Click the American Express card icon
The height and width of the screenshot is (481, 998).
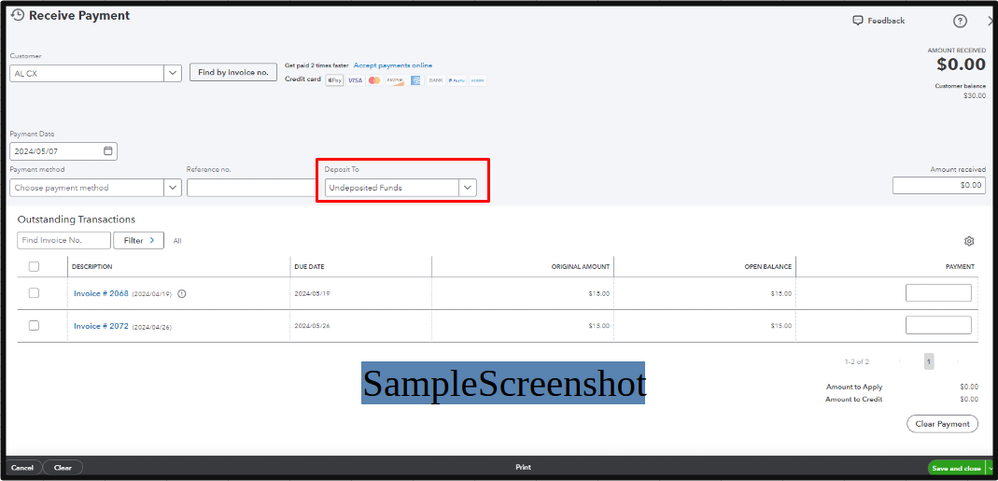coord(416,80)
